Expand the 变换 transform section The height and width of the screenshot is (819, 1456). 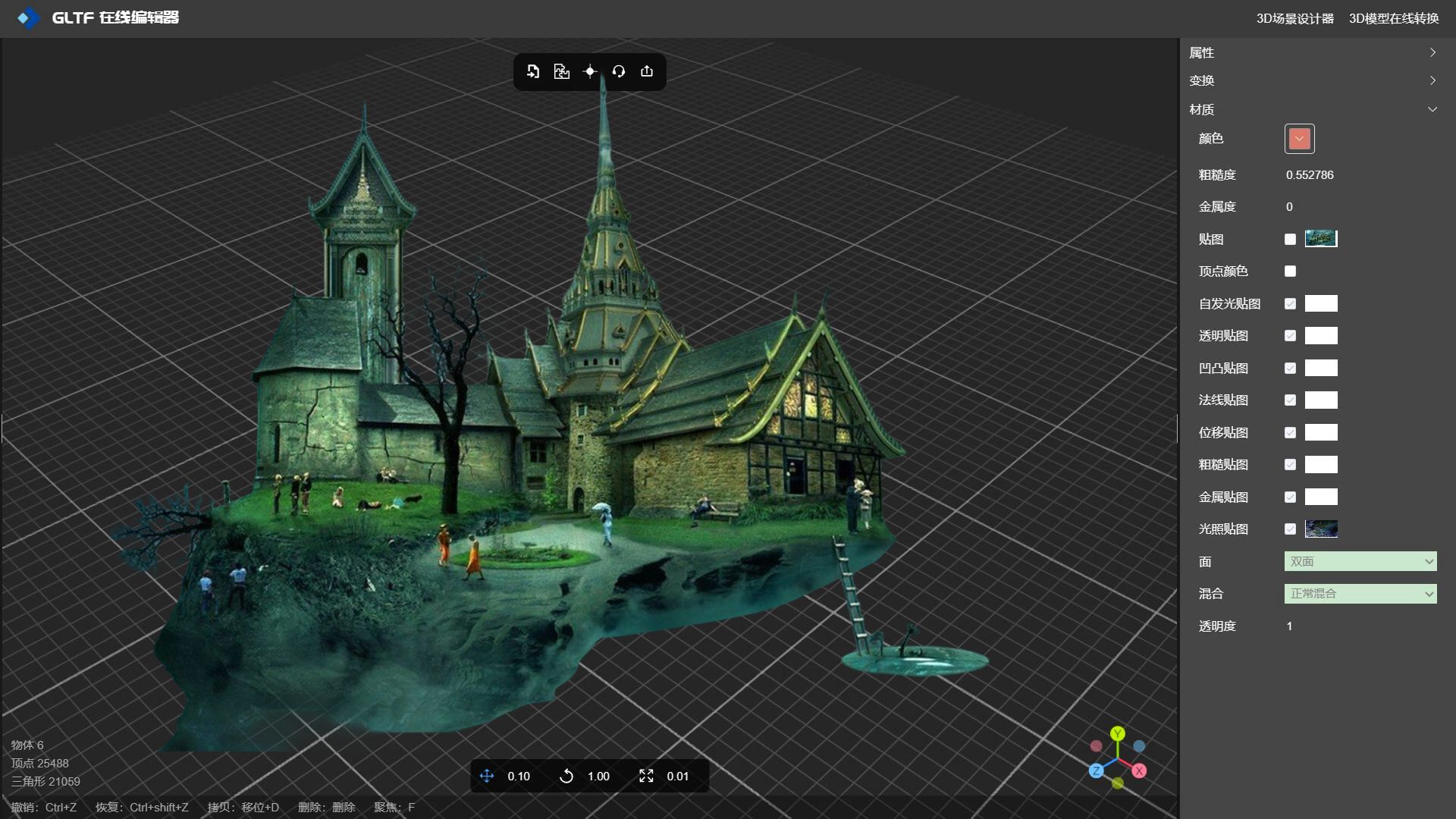pos(1313,80)
